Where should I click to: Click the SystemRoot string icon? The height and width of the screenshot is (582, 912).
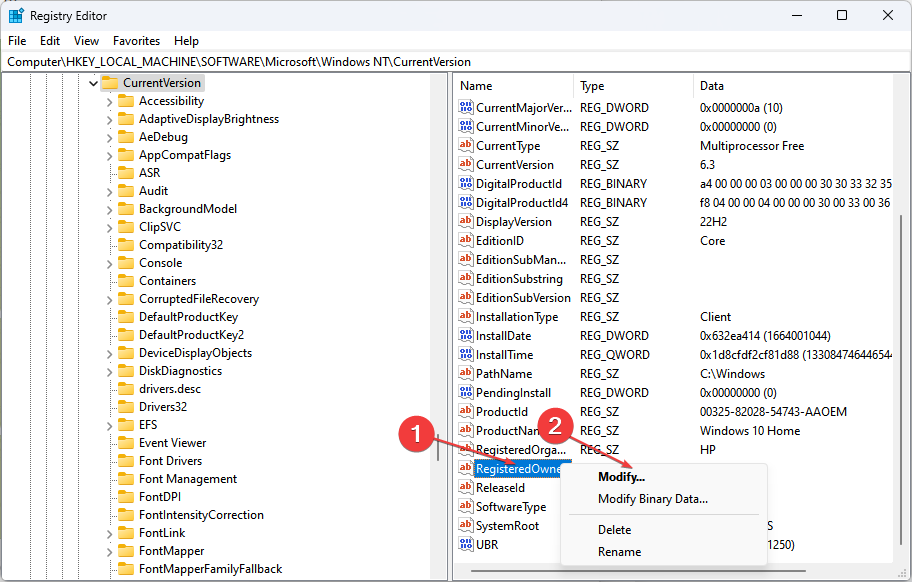[465, 525]
